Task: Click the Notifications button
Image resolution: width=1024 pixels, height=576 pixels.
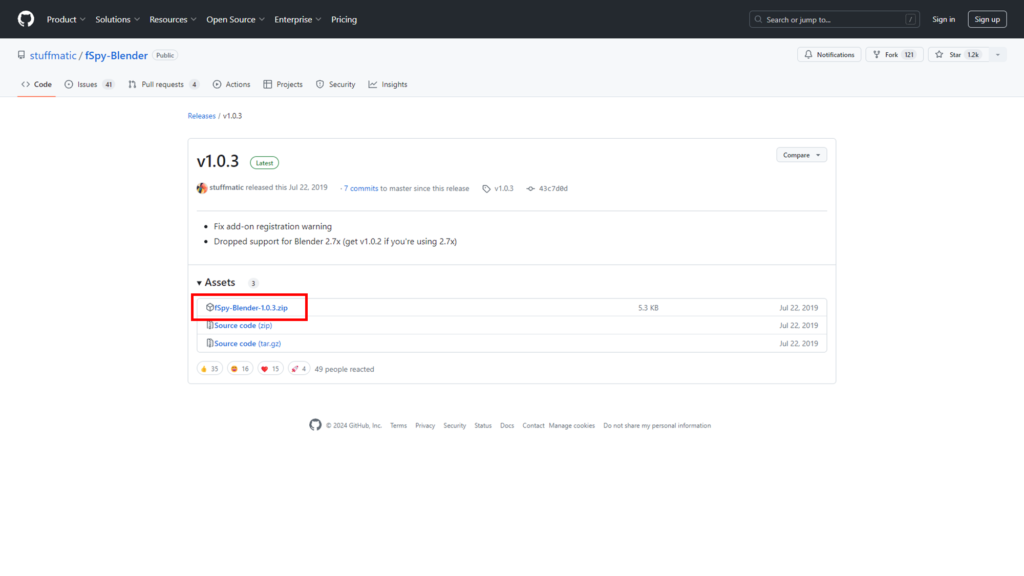Action: (x=829, y=55)
